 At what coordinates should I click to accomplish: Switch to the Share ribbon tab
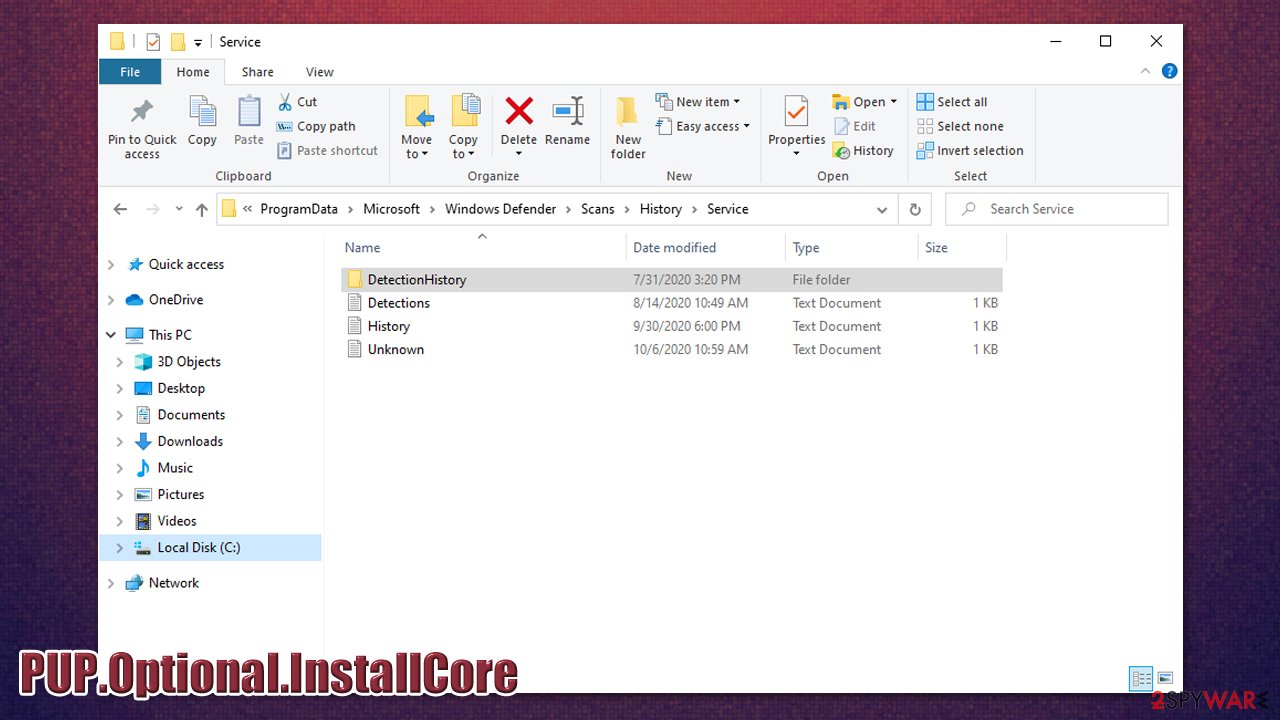pyautogui.click(x=257, y=72)
